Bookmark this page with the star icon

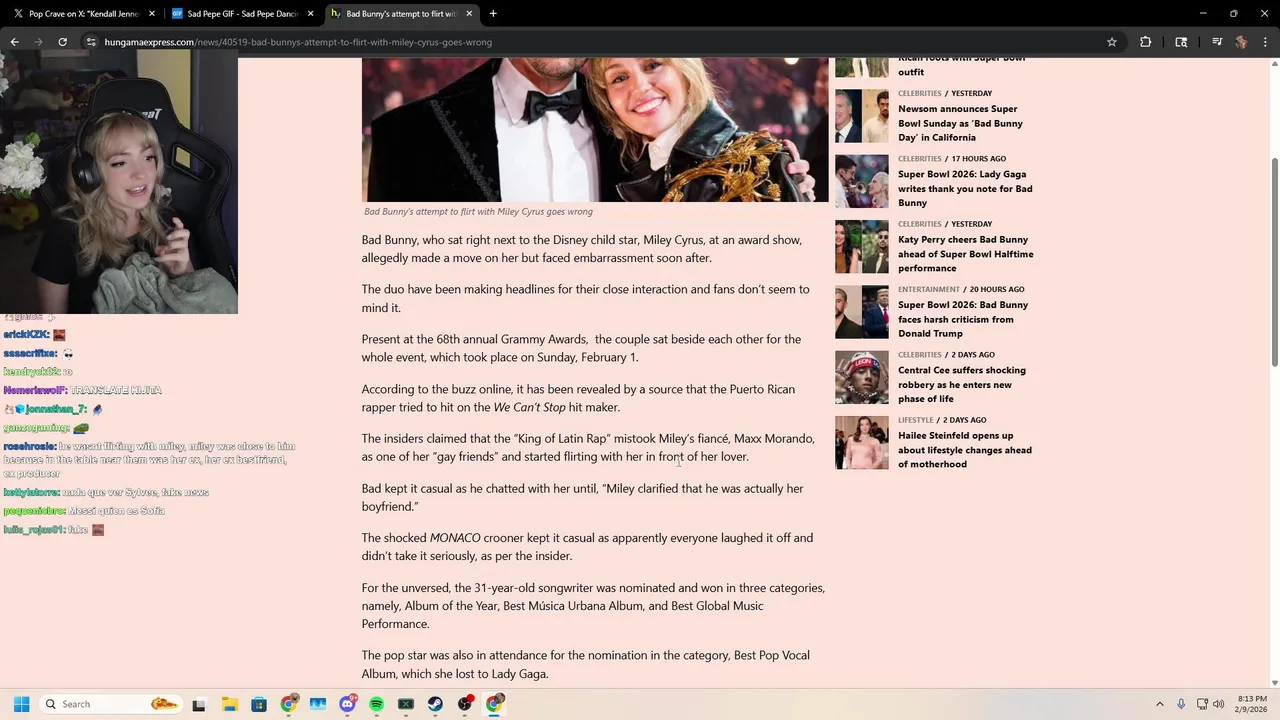point(1111,42)
